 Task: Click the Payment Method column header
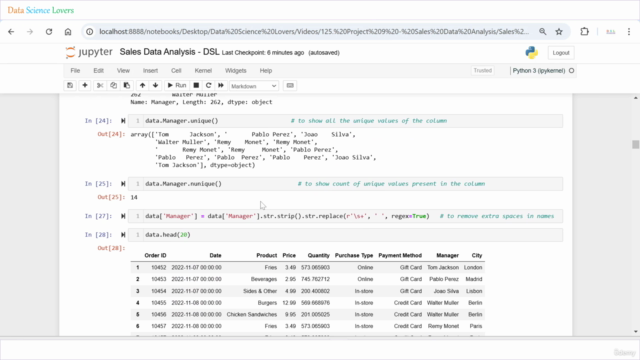pyautogui.click(x=400, y=256)
